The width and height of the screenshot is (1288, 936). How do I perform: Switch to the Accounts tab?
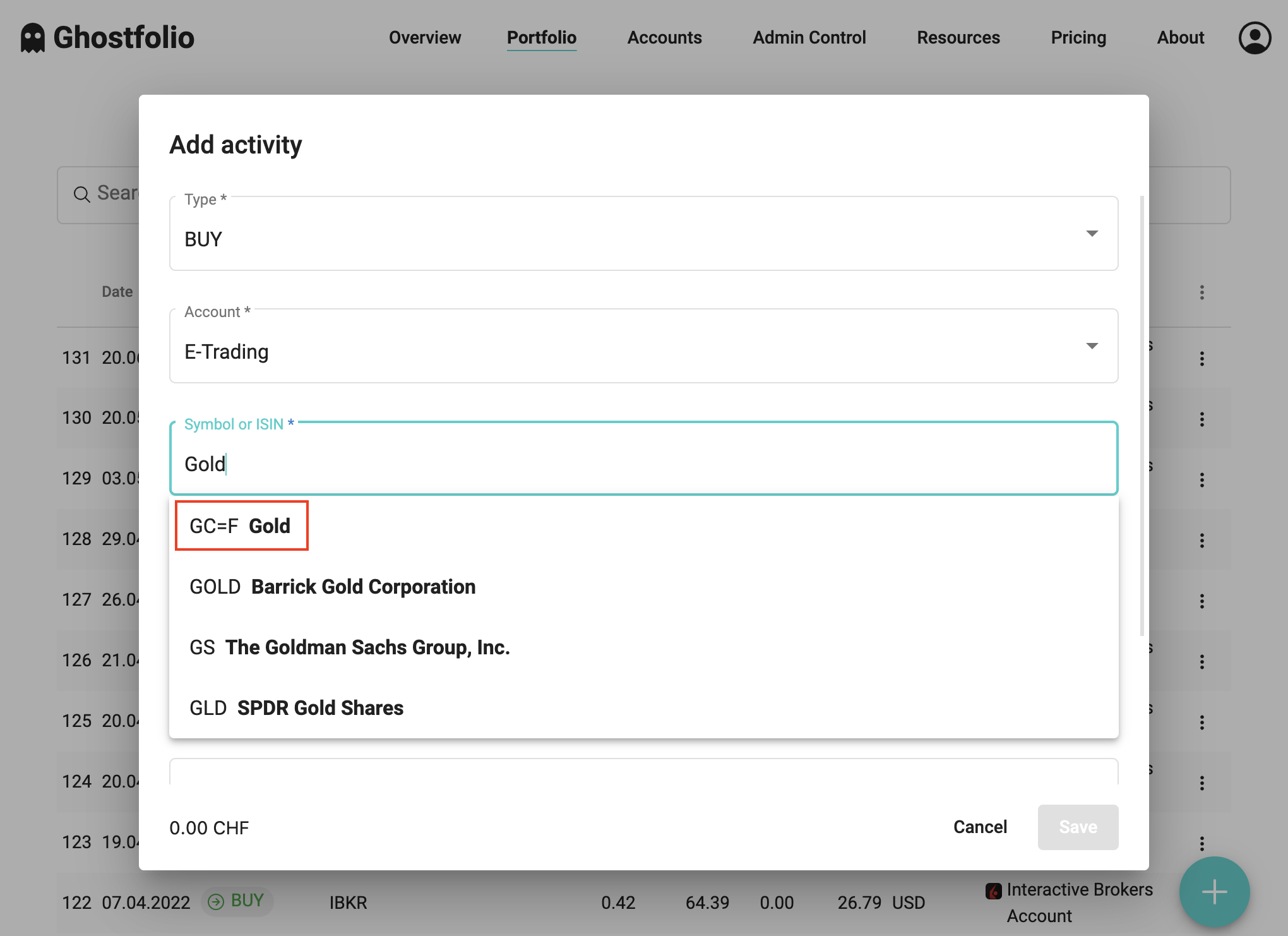click(664, 37)
